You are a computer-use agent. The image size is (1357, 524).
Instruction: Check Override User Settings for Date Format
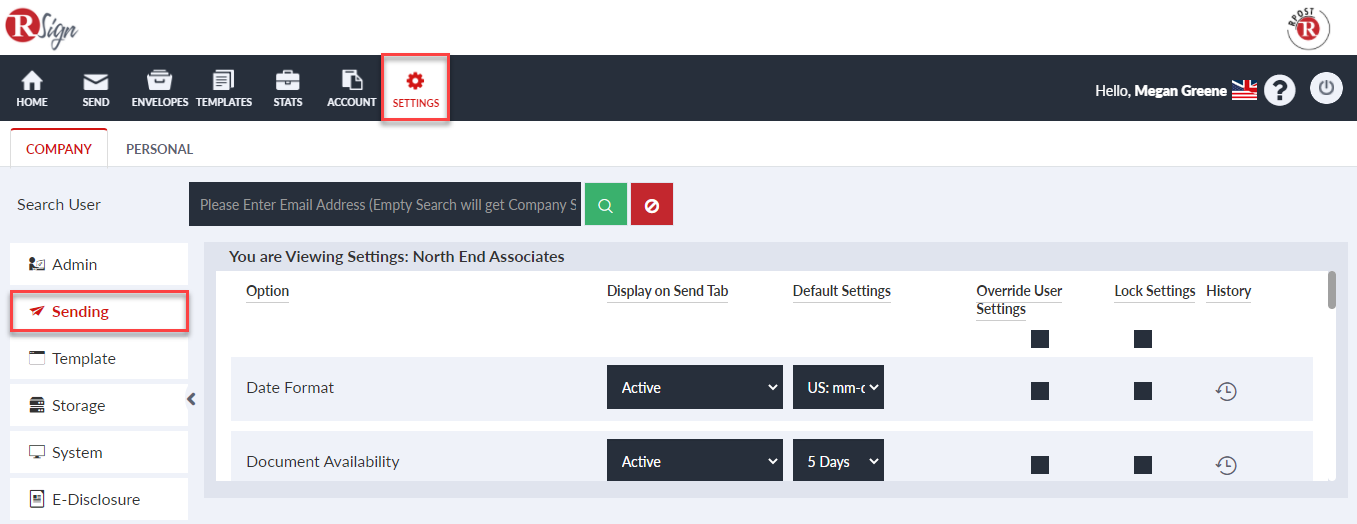pos(1040,390)
